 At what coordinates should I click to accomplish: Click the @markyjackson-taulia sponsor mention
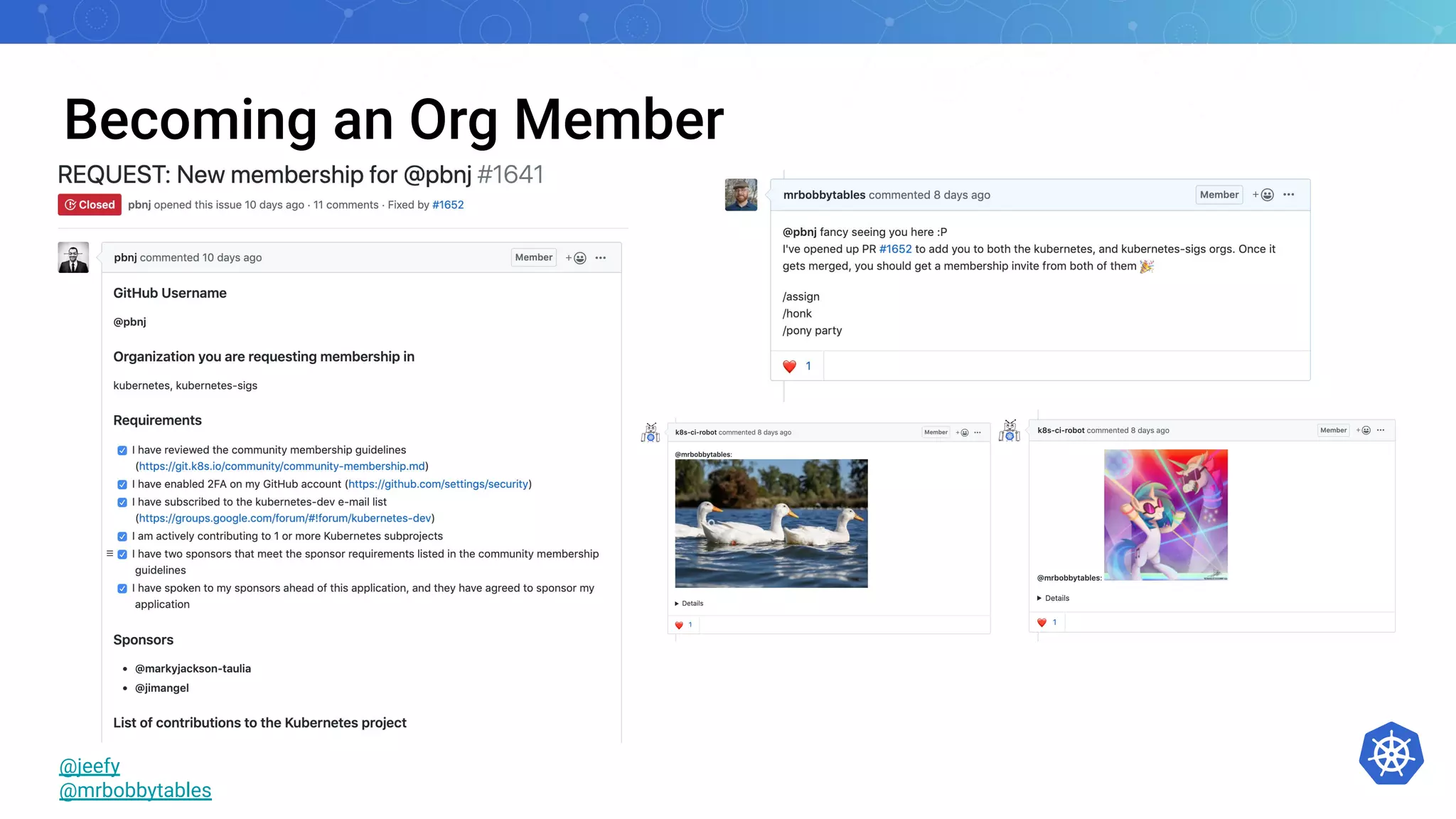(x=193, y=668)
